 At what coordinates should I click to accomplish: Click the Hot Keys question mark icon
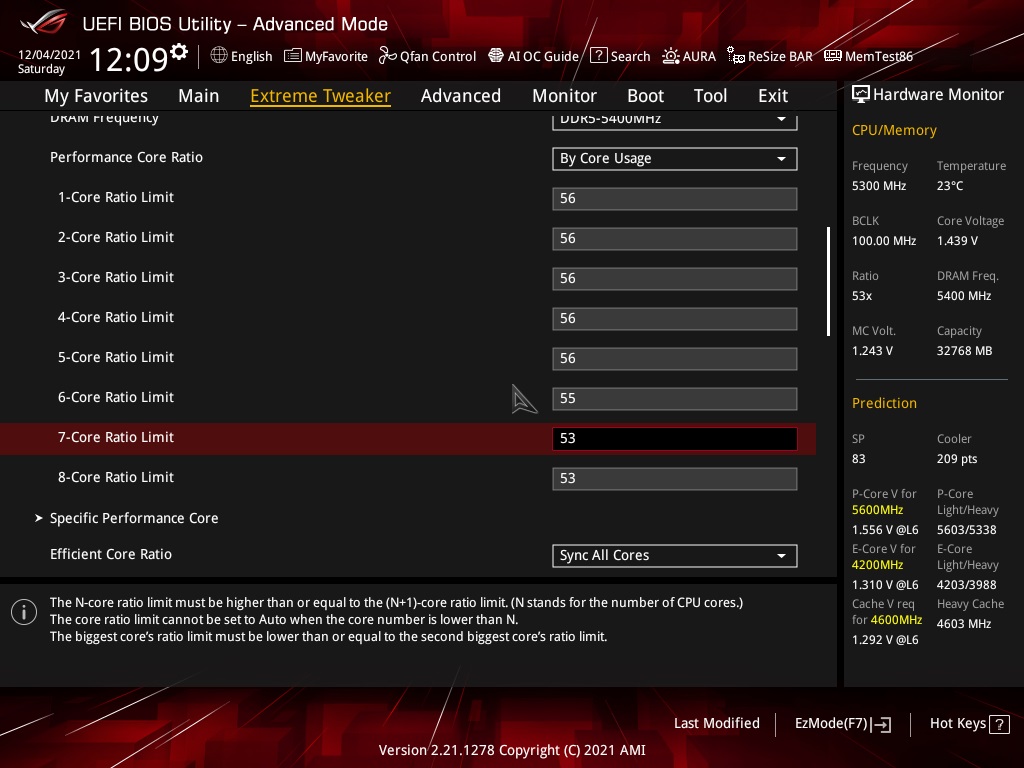999,724
